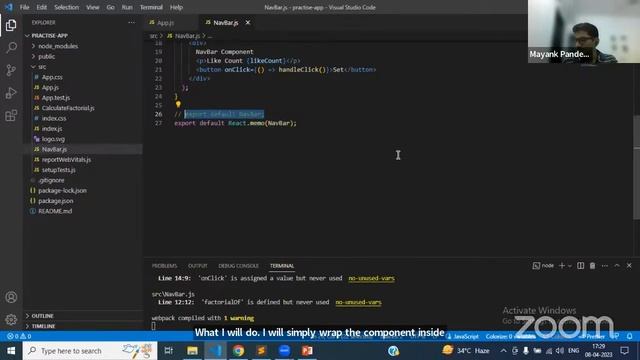Open Chrome from taskbar
The image size is (640, 360).
click(238, 351)
